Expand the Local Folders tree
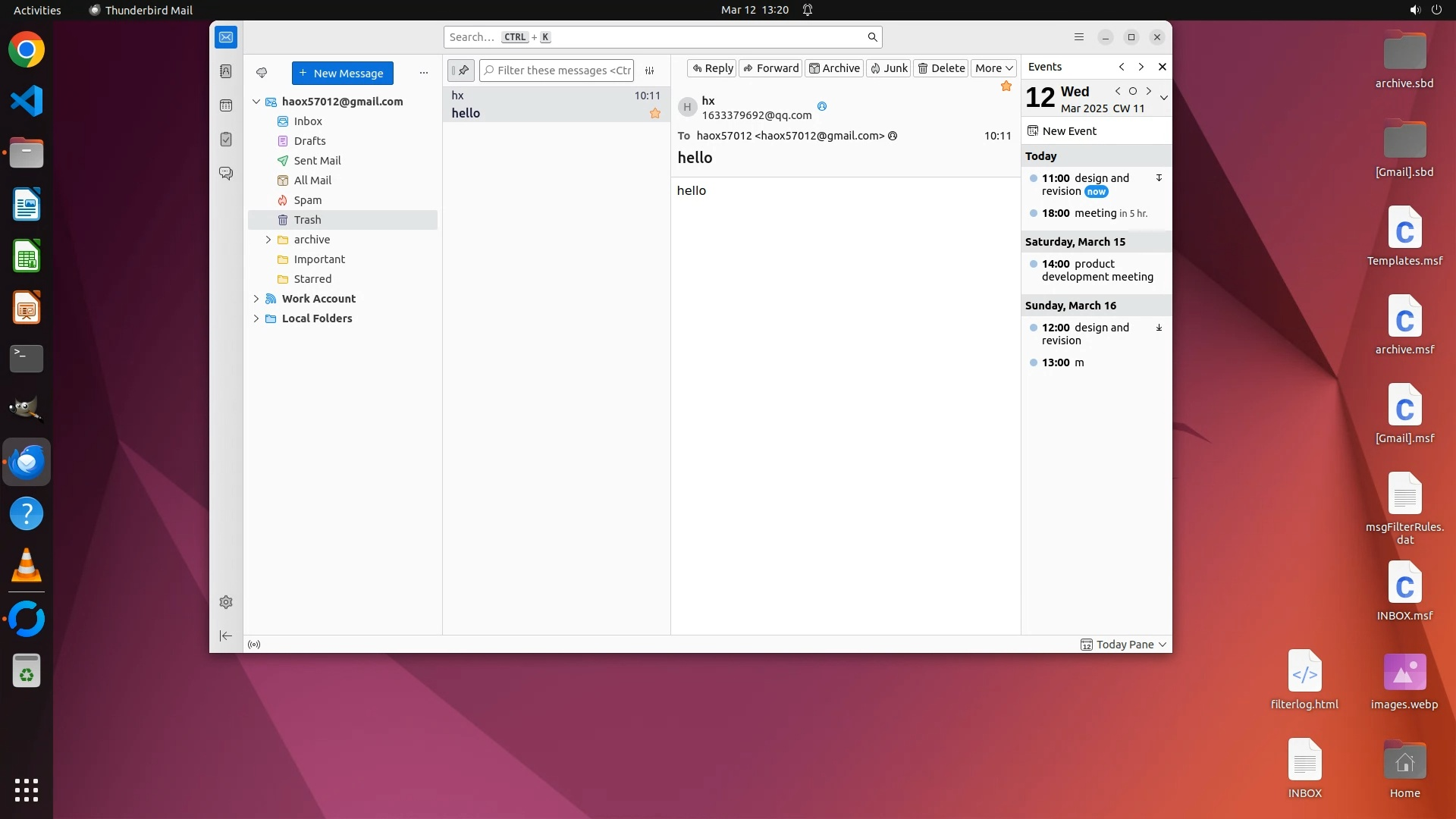Image resolution: width=1456 pixels, height=819 pixels. click(256, 318)
